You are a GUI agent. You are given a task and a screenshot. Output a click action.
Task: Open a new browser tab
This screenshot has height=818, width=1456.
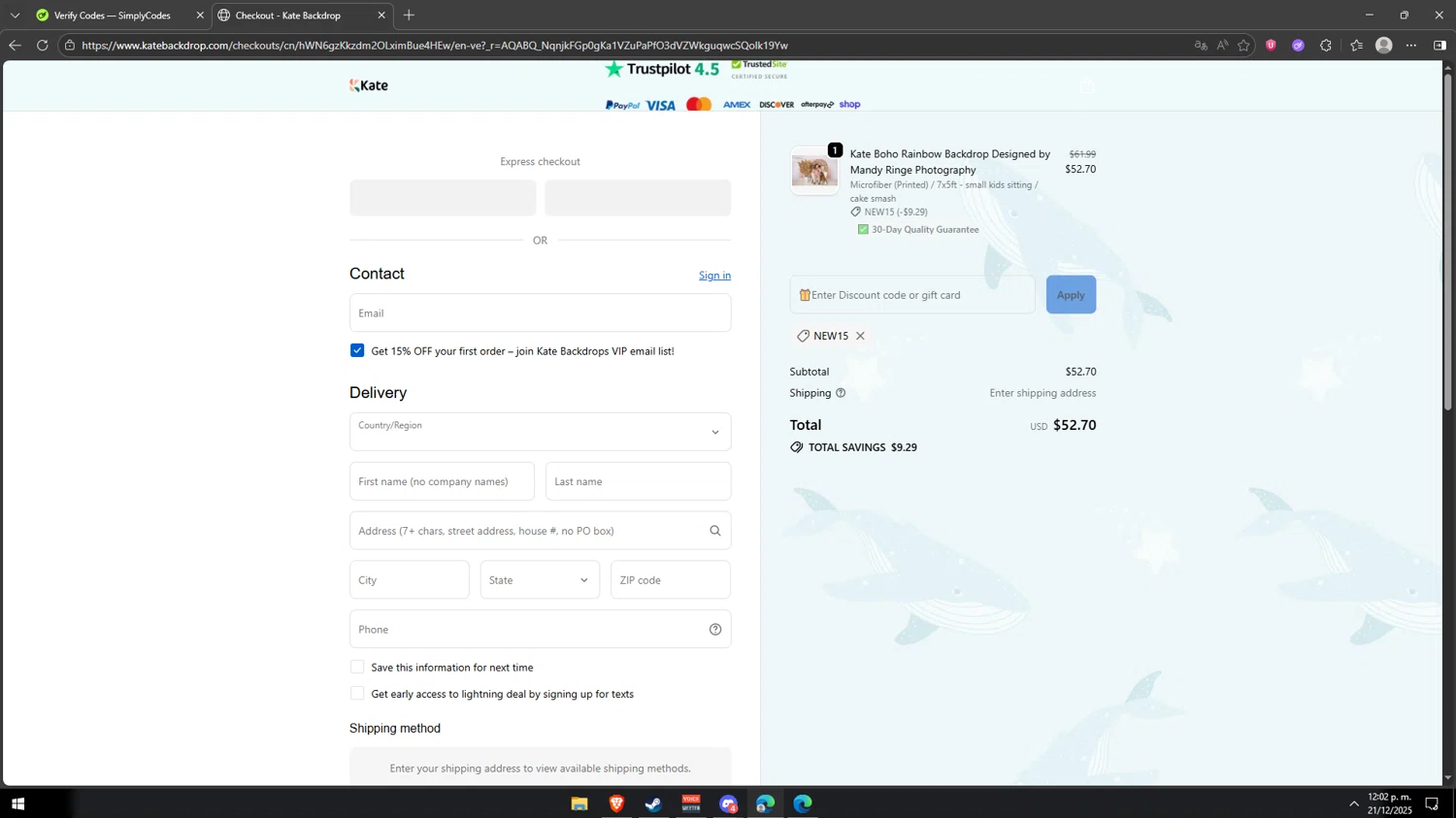point(409,16)
